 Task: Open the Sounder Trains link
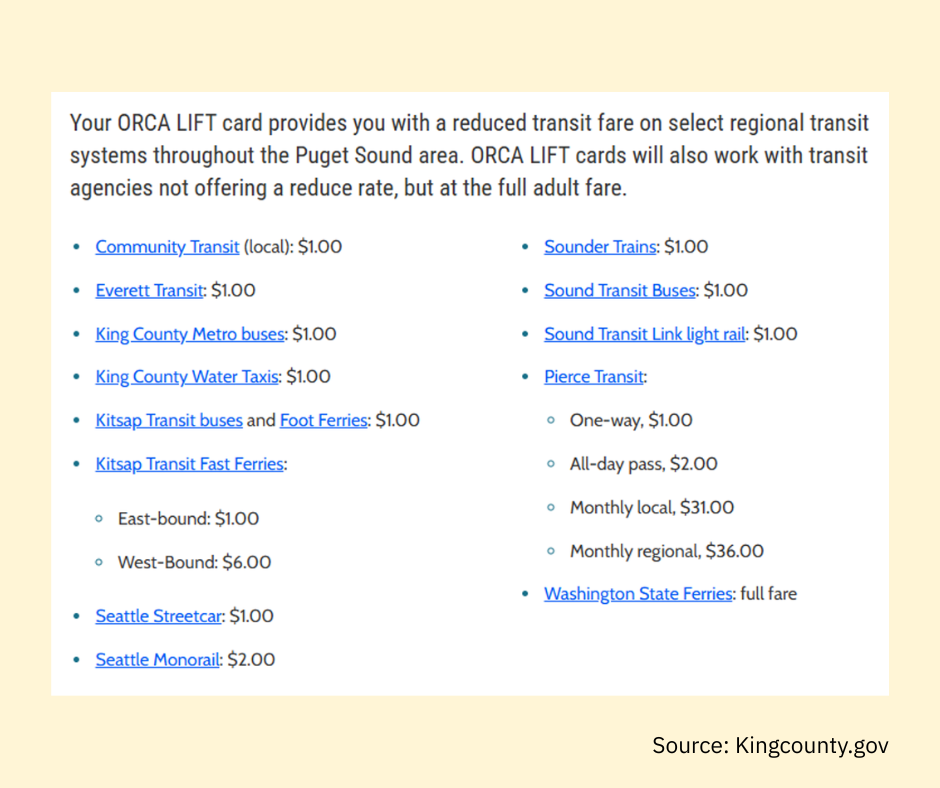pyautogui.click(x=600, y=246)
